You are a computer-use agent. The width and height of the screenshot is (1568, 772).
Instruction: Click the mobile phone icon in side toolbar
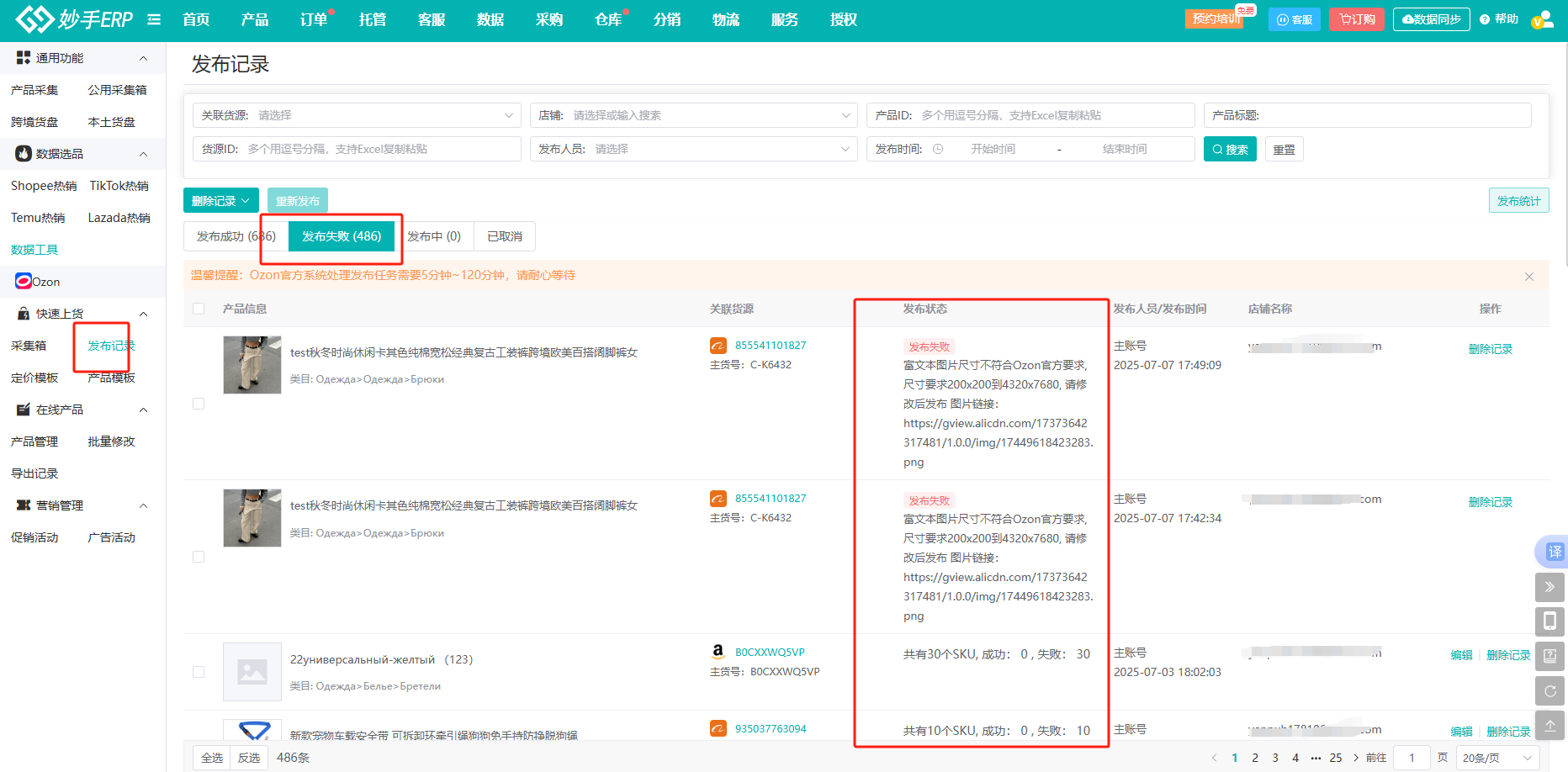tap(1549, 621)
